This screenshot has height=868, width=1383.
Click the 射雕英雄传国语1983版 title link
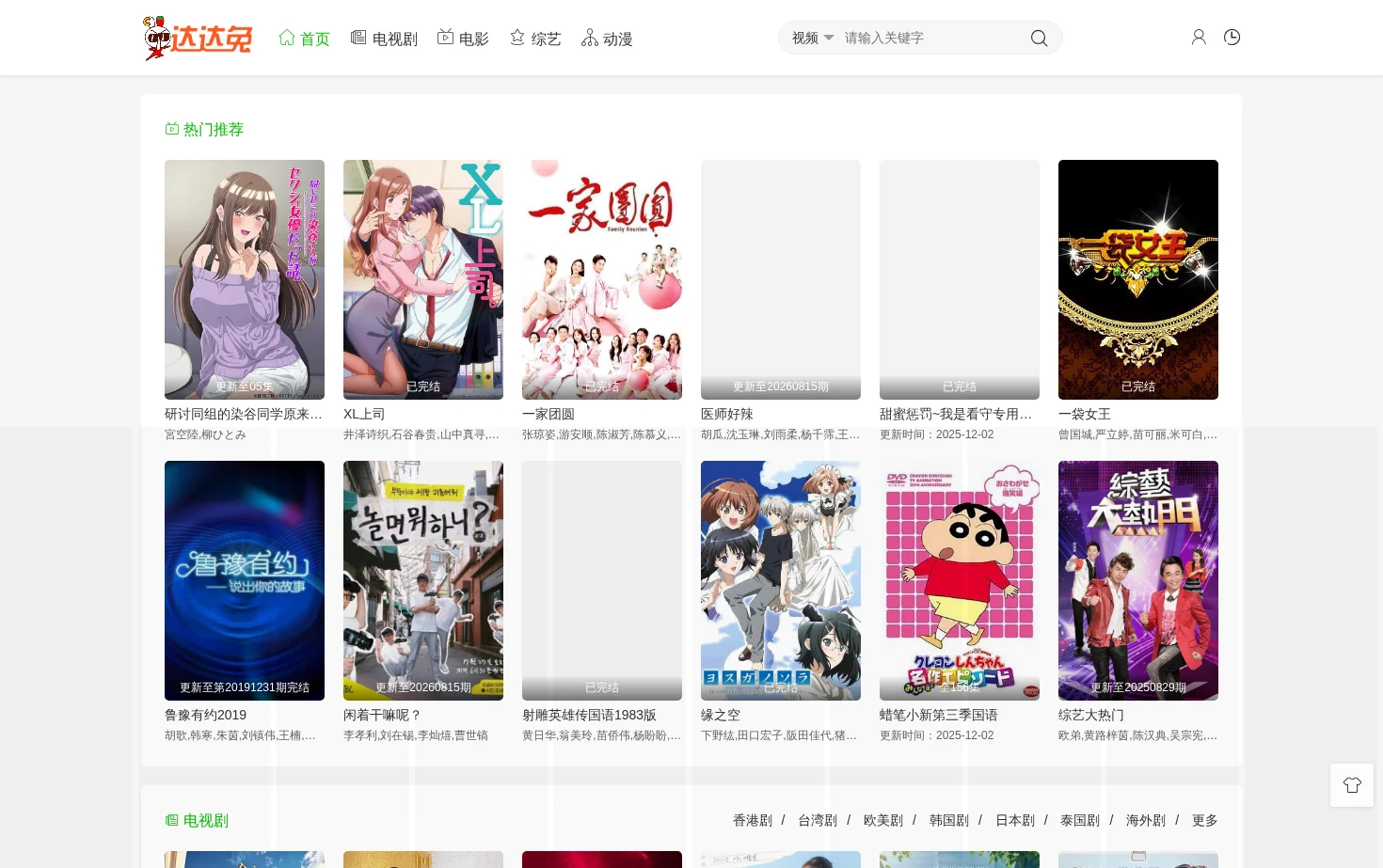tap(589, 715)
